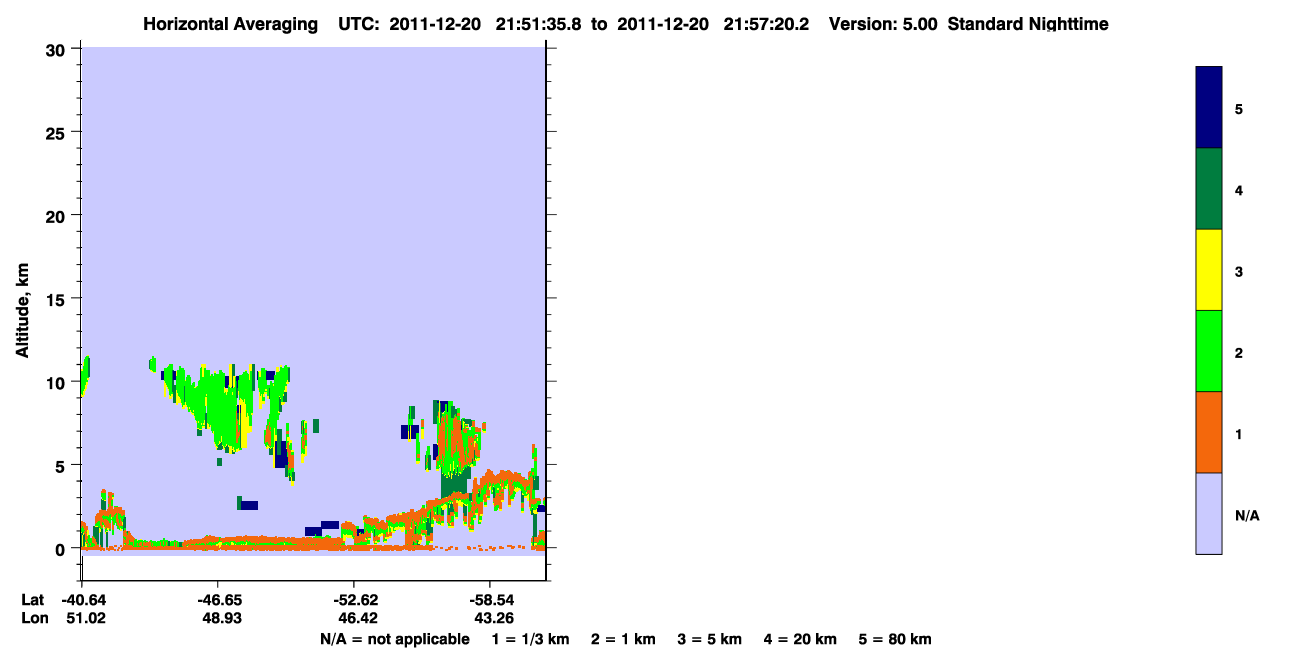The width and height of the screenshot is (1300, 667).
Task: Click the y-axis tick label '30'
Action: (58, 49)
